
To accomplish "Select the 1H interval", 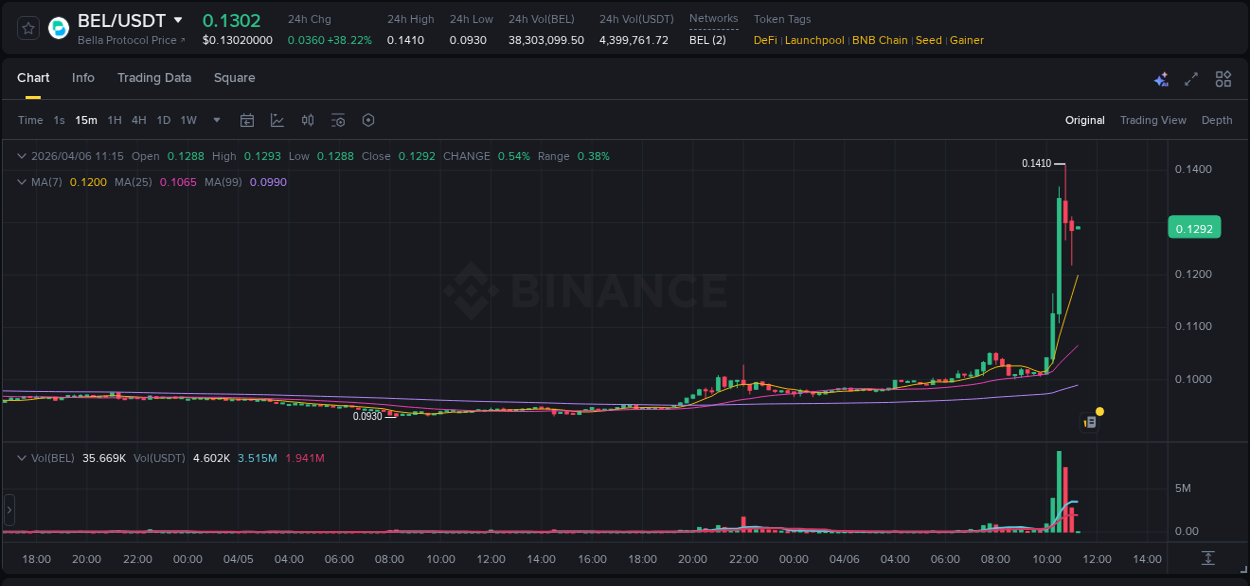I will click(115, 120).
